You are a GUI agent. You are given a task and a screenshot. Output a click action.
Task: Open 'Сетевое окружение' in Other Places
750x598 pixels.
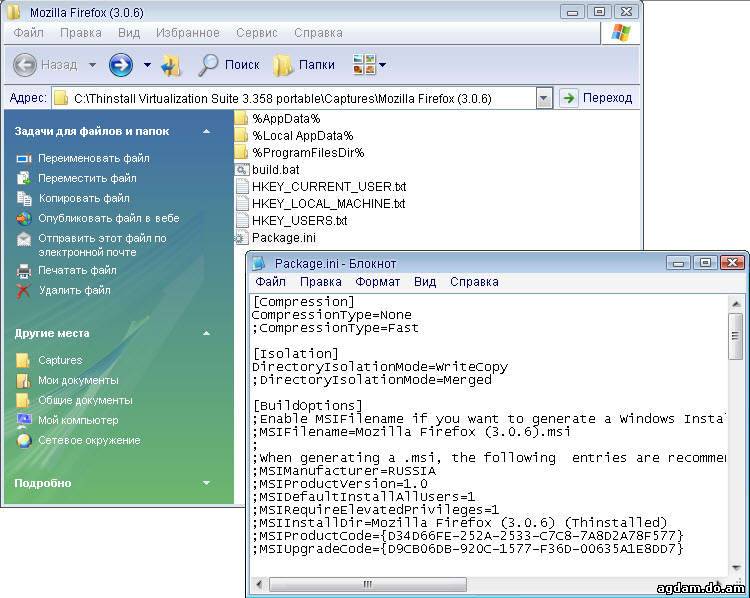click(89, 440)
